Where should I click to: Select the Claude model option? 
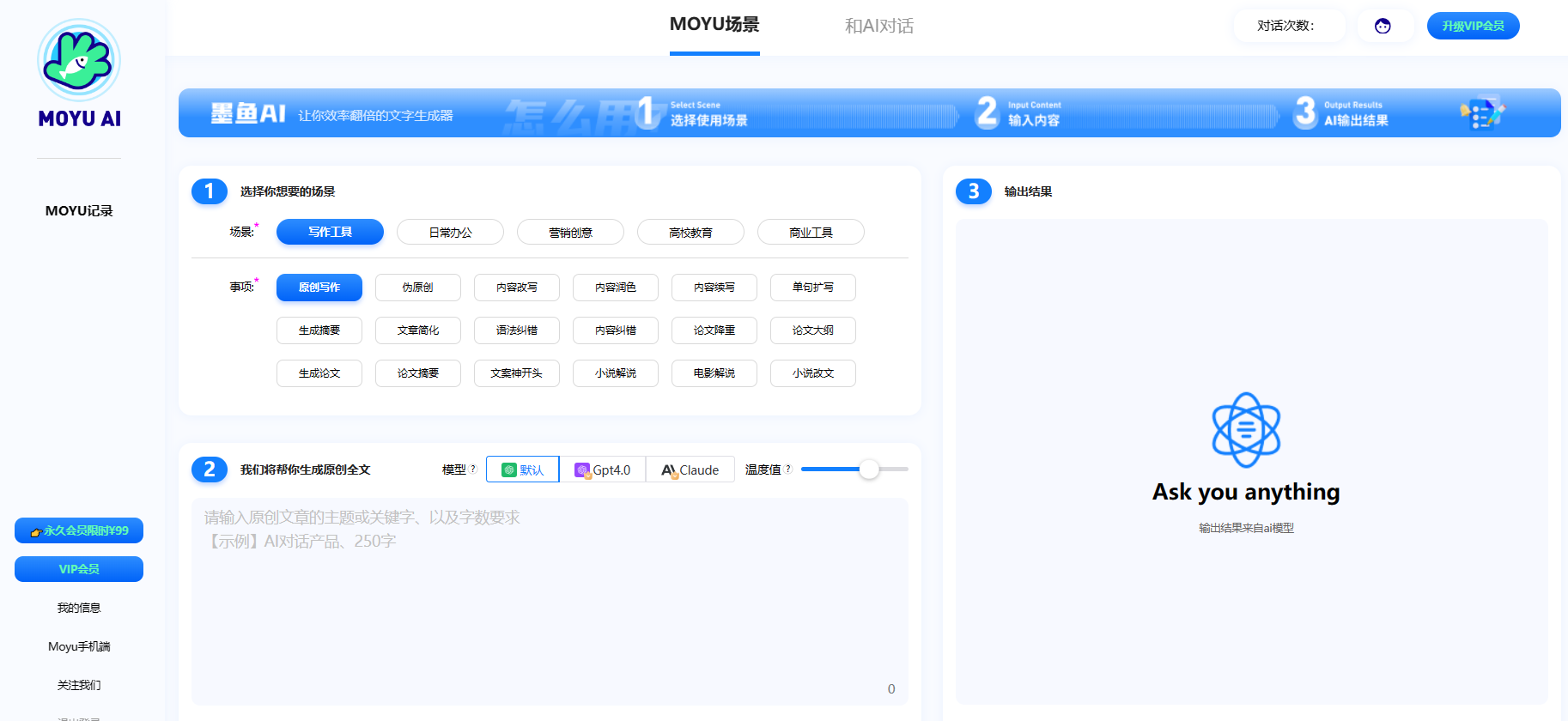tap(690, 470)
